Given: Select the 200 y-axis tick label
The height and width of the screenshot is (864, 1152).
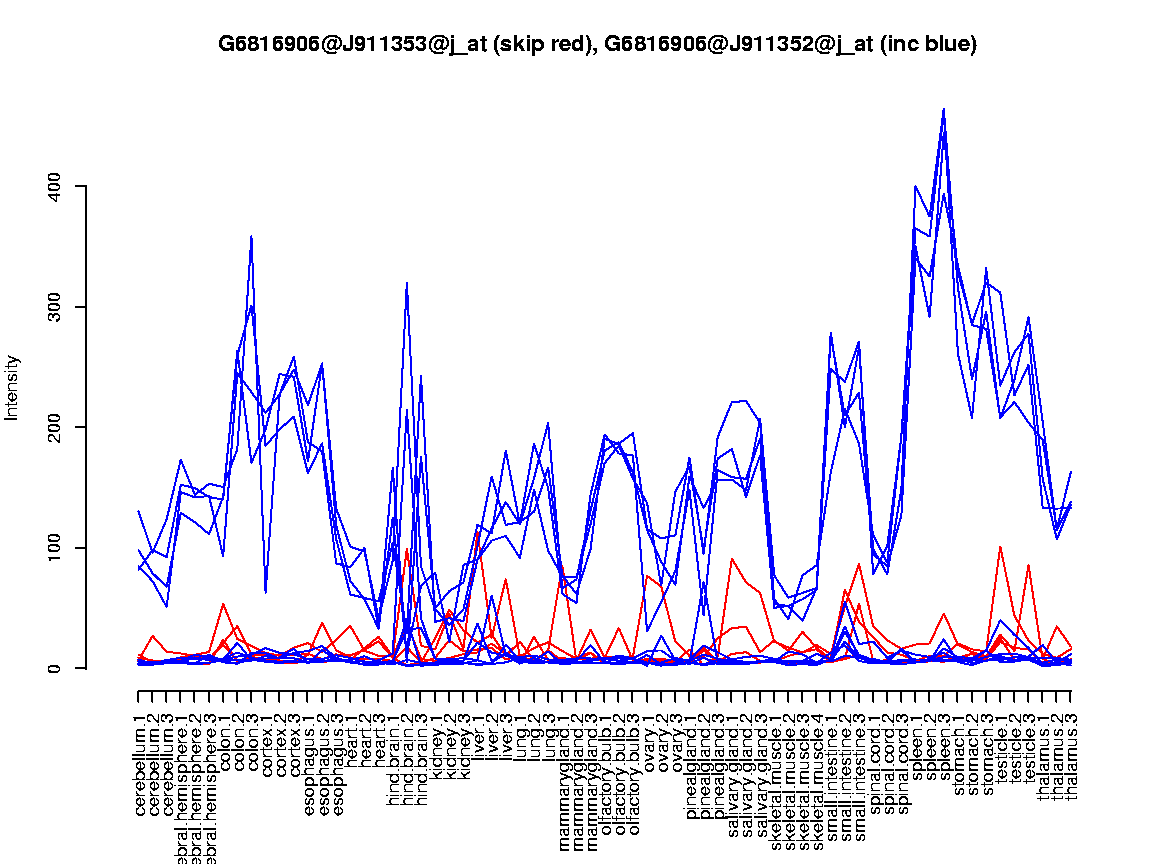Looking at the screenshot, I should point(55,427).
